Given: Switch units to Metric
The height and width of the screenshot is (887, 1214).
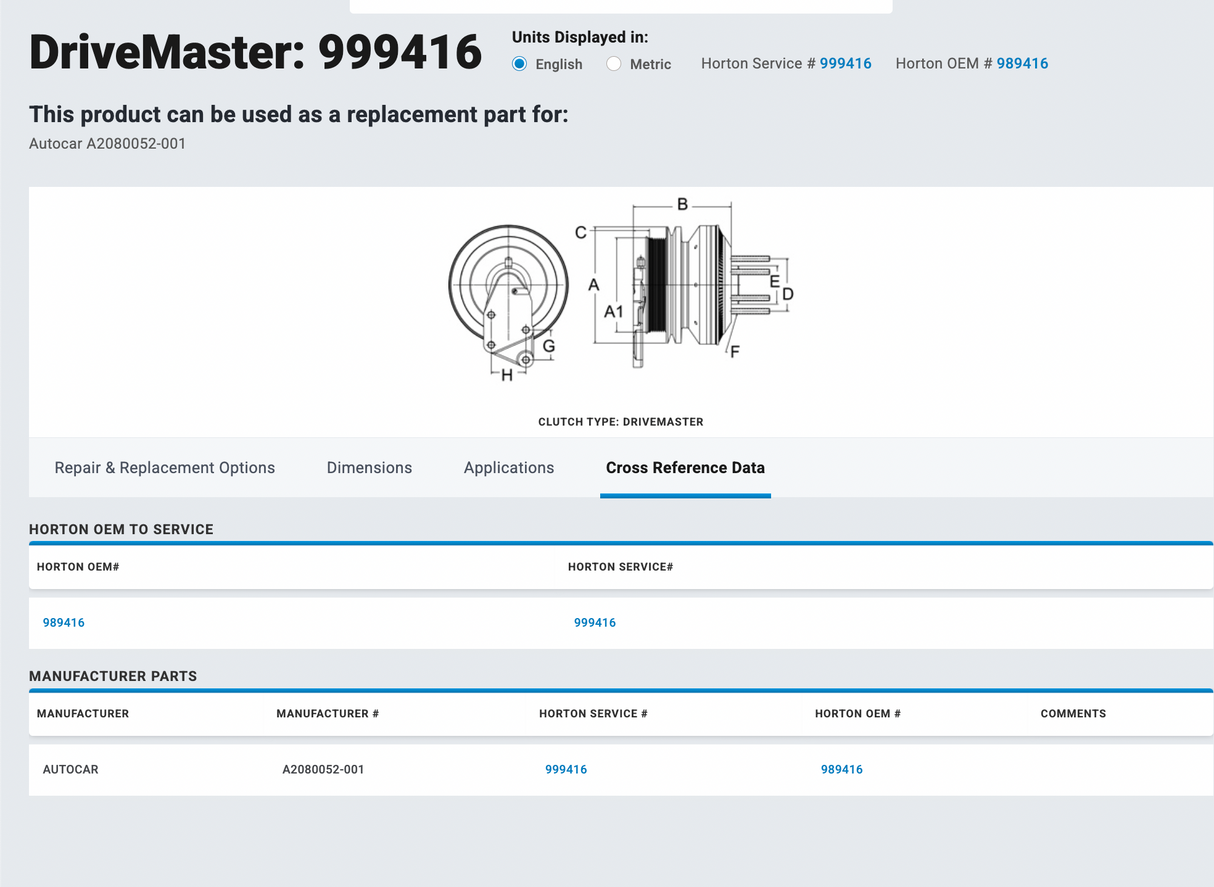Looking at the screenshot, I should pos(614,64).
